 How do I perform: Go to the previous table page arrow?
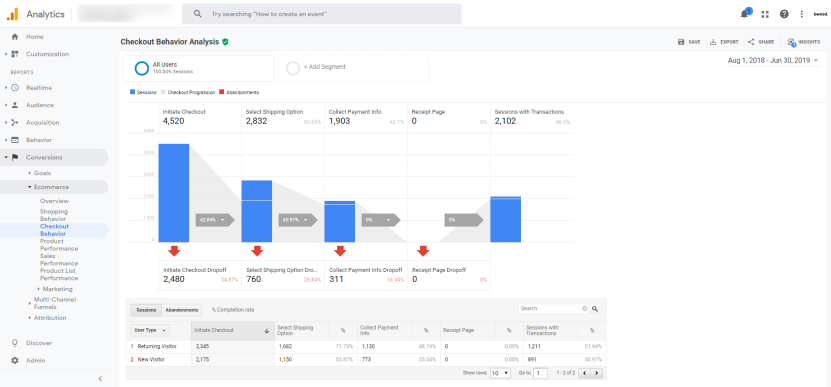585,373
